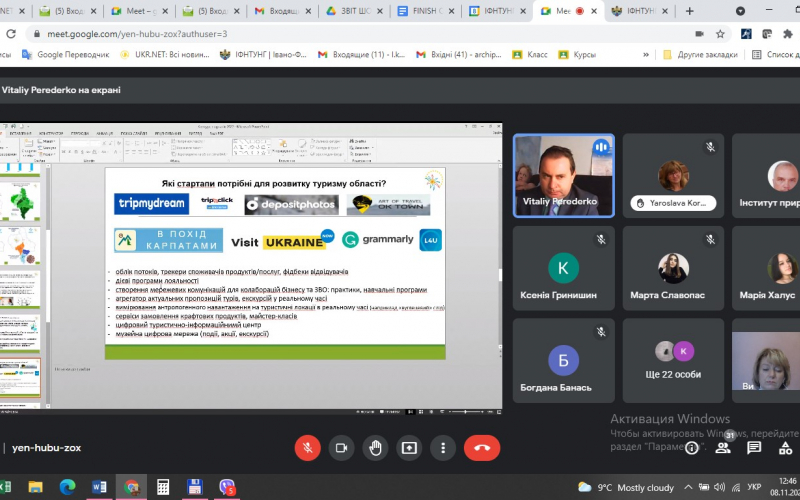Open the '9°C Mostly cloudy' weather widget
800x500 pixels.
click(626, 487)
